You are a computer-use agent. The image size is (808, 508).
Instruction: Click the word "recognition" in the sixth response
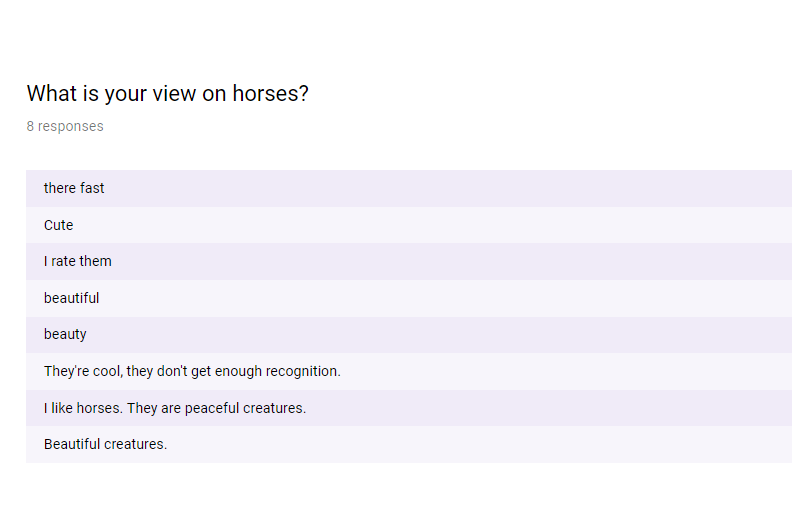pos(299,371)
